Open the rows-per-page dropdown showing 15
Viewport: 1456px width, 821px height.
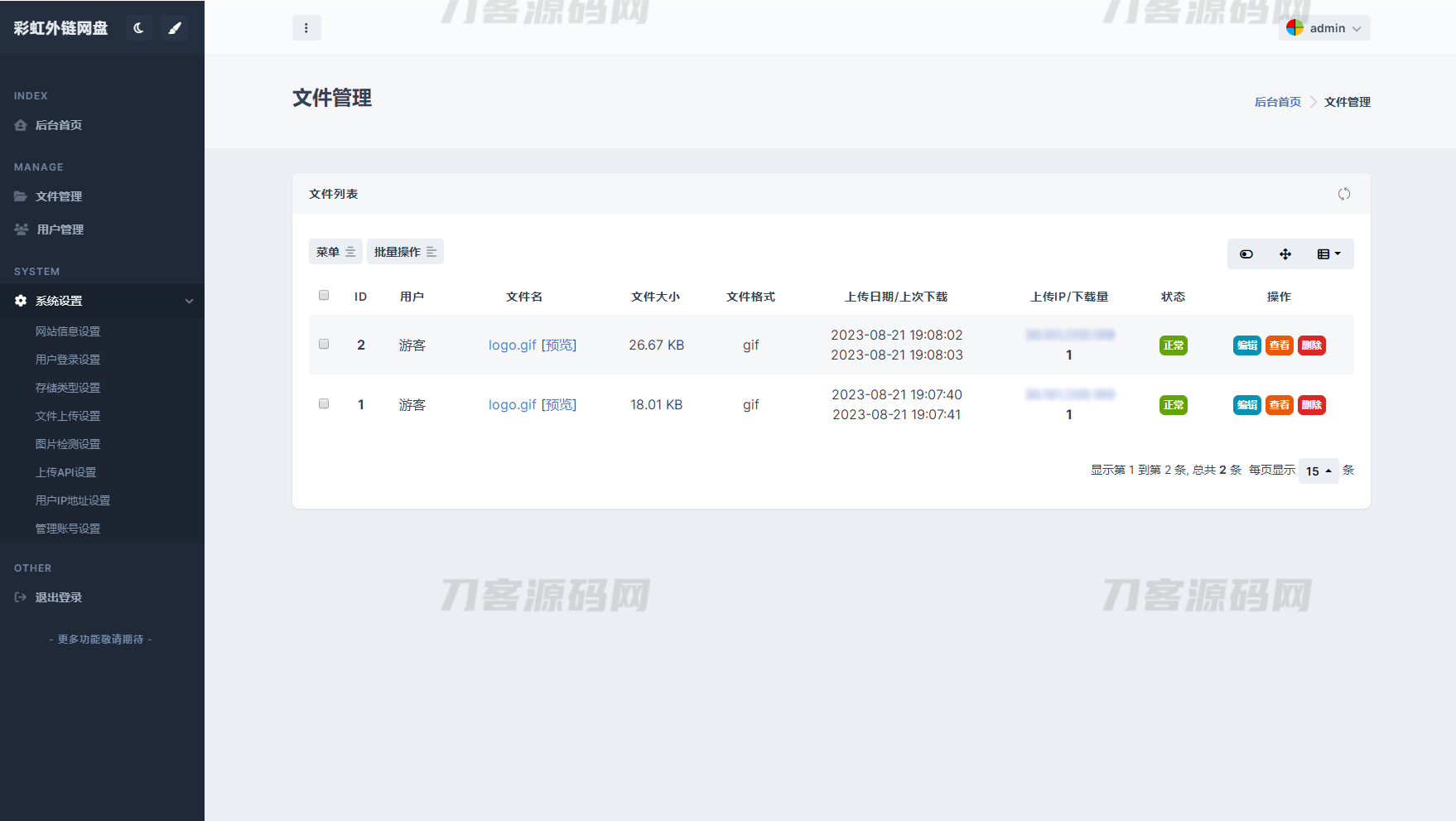(x=1319, y=471)
